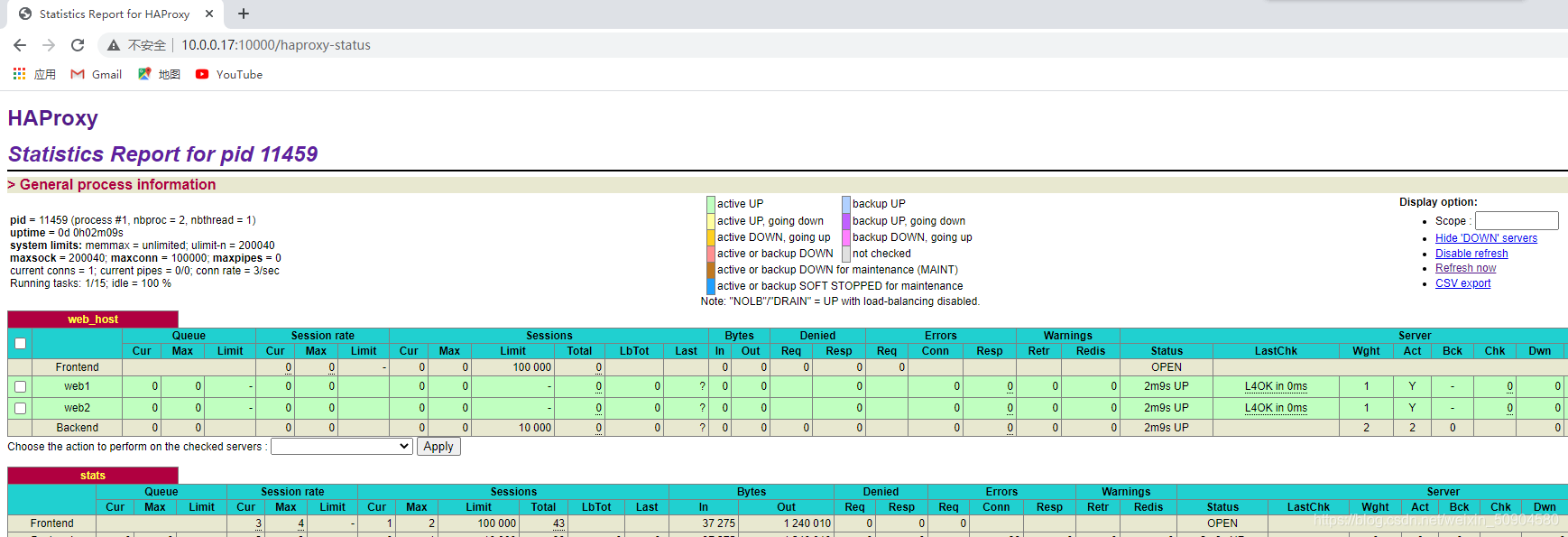Click stats Frontend bytes in '37 275'

pos(719,523)
